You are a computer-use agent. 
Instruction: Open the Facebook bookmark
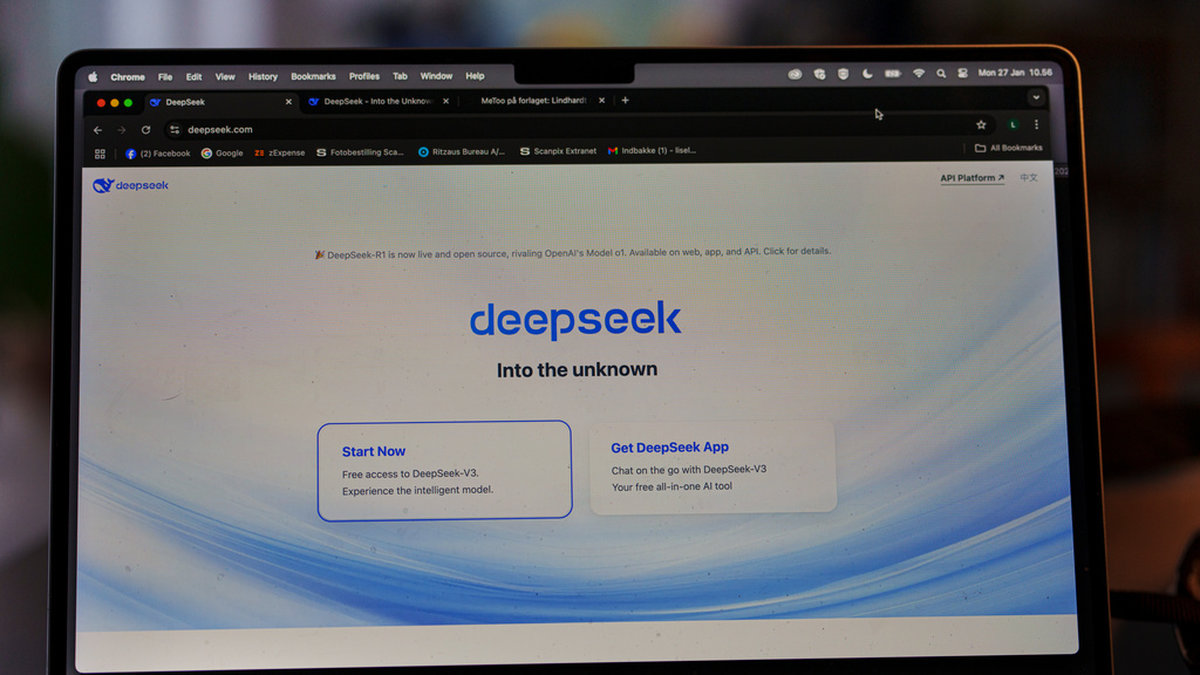pos(158,154)
